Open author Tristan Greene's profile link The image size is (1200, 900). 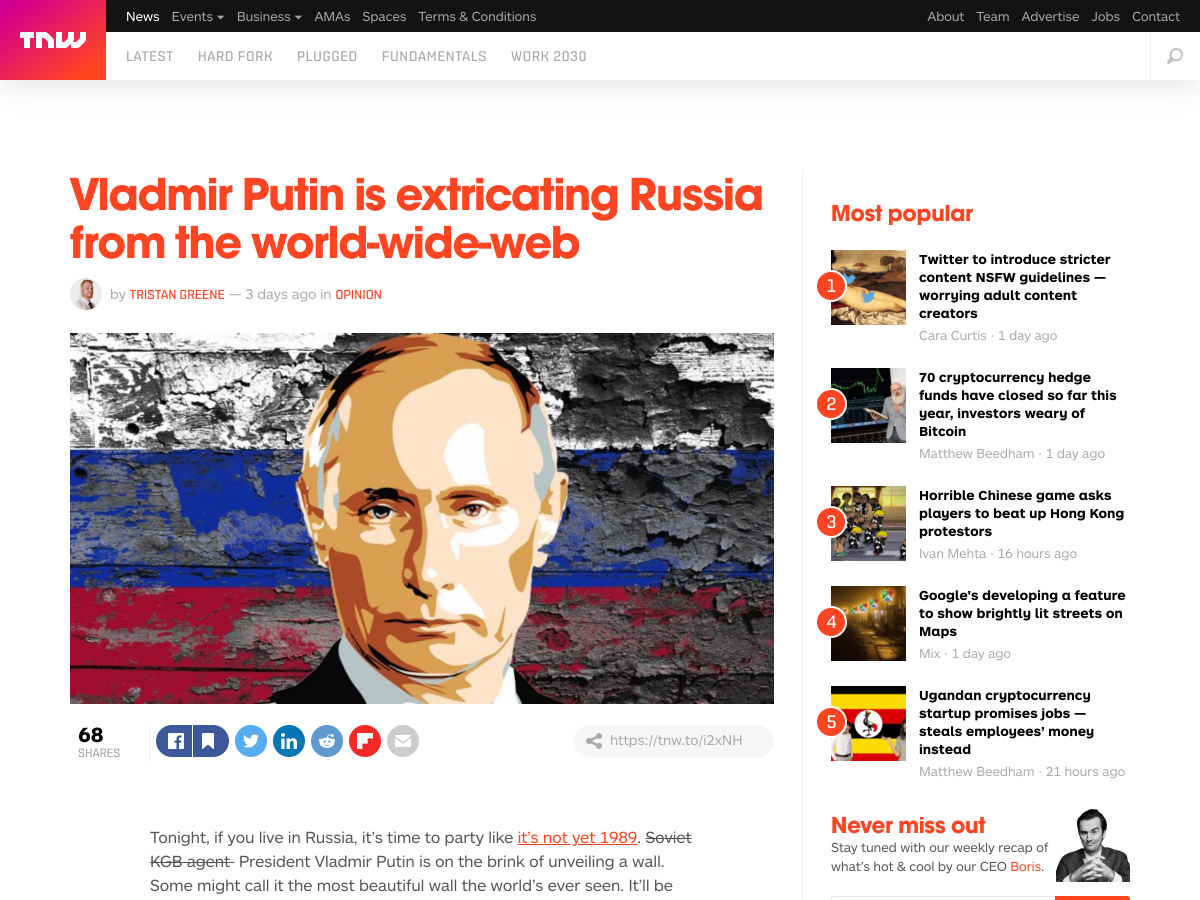(x=177, y=295)
